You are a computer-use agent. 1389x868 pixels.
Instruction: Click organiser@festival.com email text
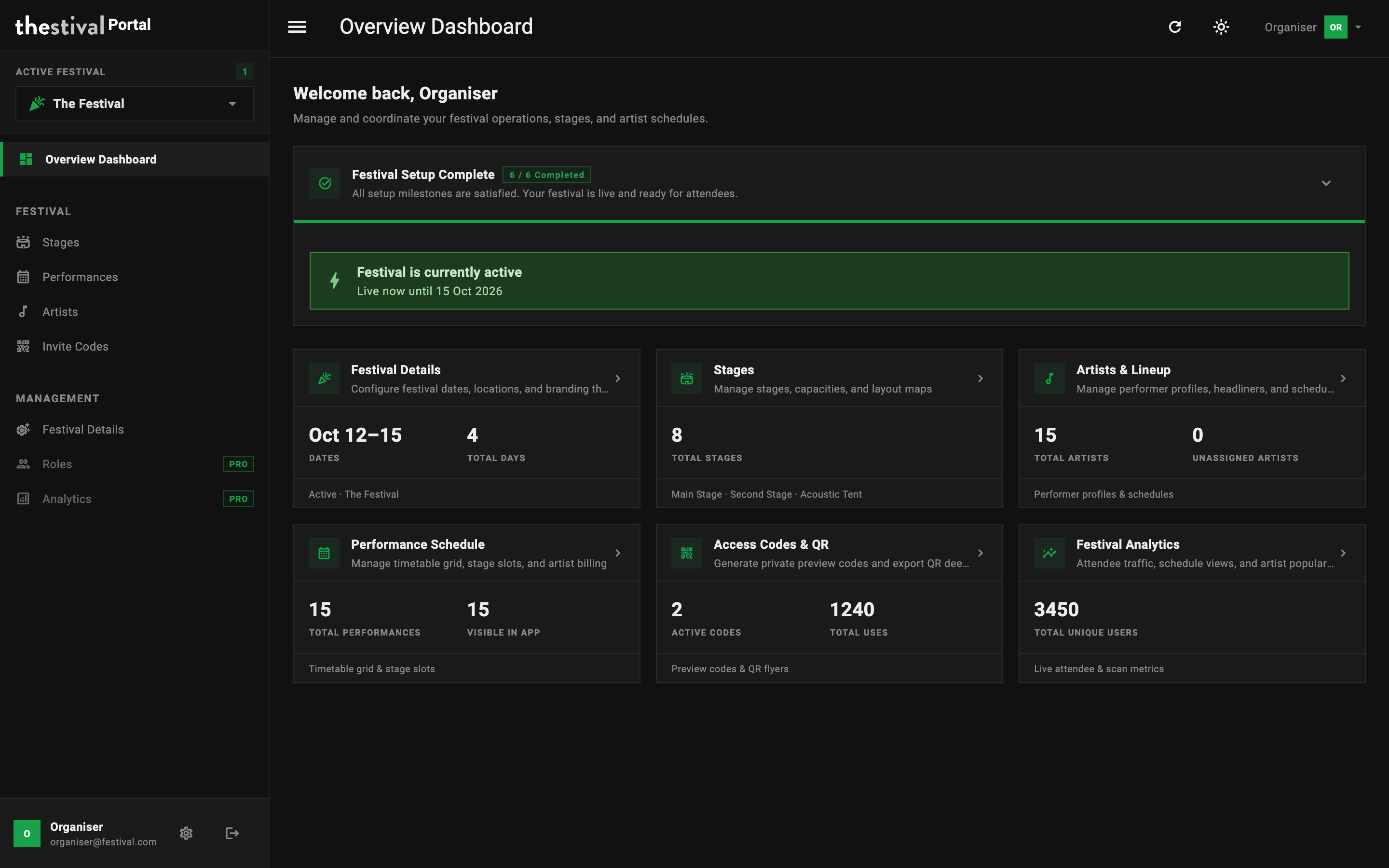click(103, 841)
